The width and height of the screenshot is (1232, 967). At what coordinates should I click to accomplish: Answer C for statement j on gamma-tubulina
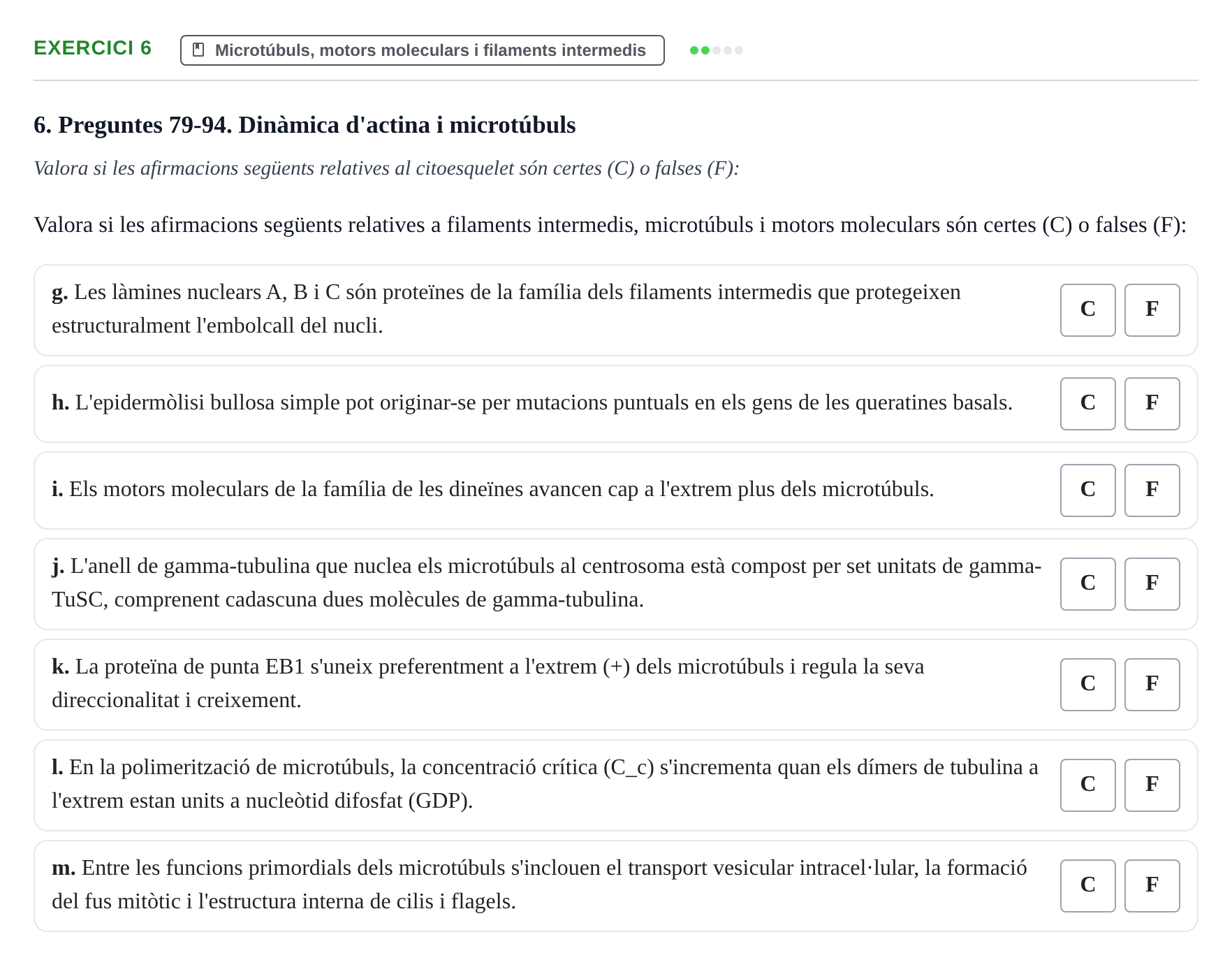pyautogui.click(x=1087, y=583)
